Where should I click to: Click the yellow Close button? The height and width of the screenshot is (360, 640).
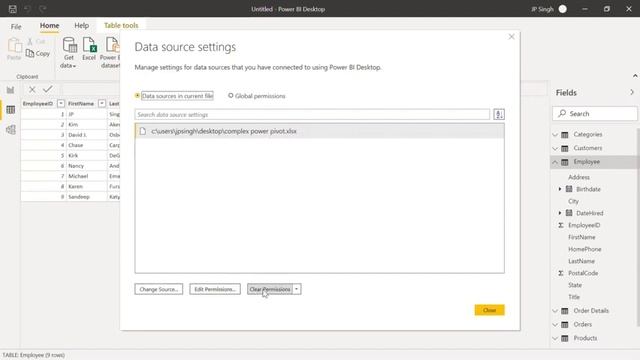[x=489, y=310]
